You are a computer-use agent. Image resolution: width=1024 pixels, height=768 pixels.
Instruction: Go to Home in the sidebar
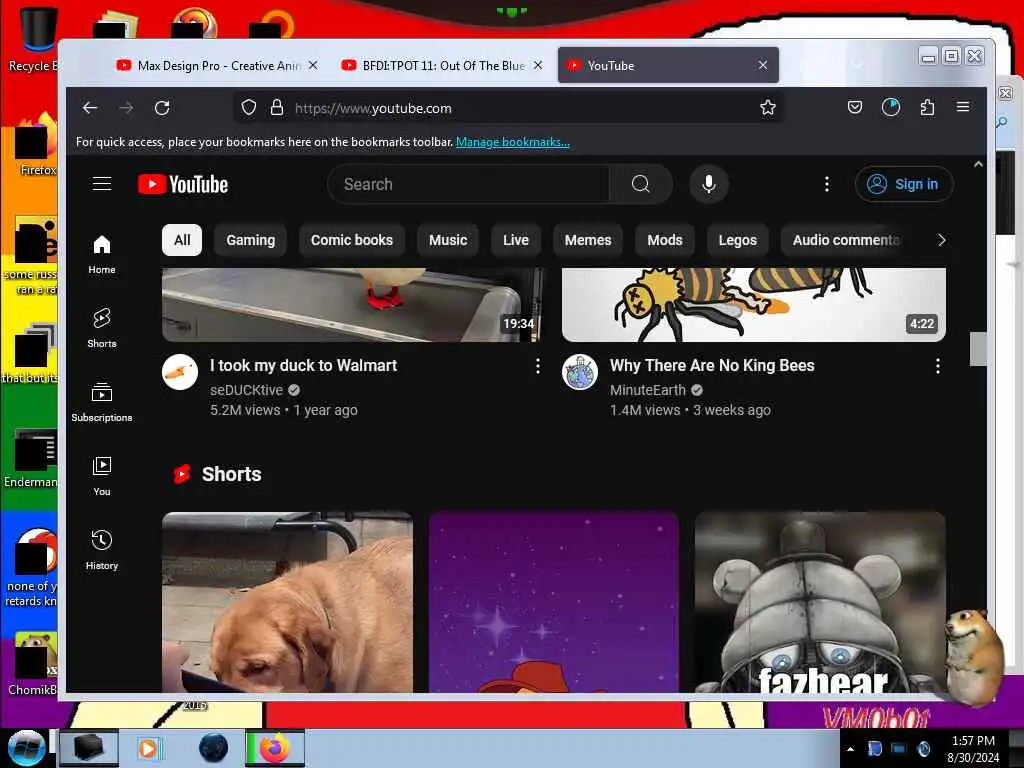click(x=102, y=255)
